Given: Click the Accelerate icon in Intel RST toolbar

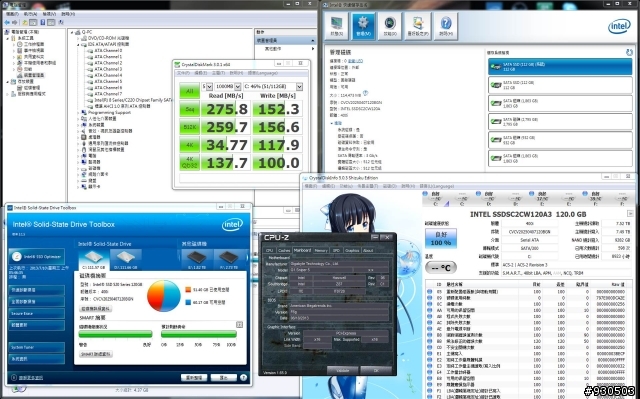Looking at the screenshot, I should (x=390, y=26).
